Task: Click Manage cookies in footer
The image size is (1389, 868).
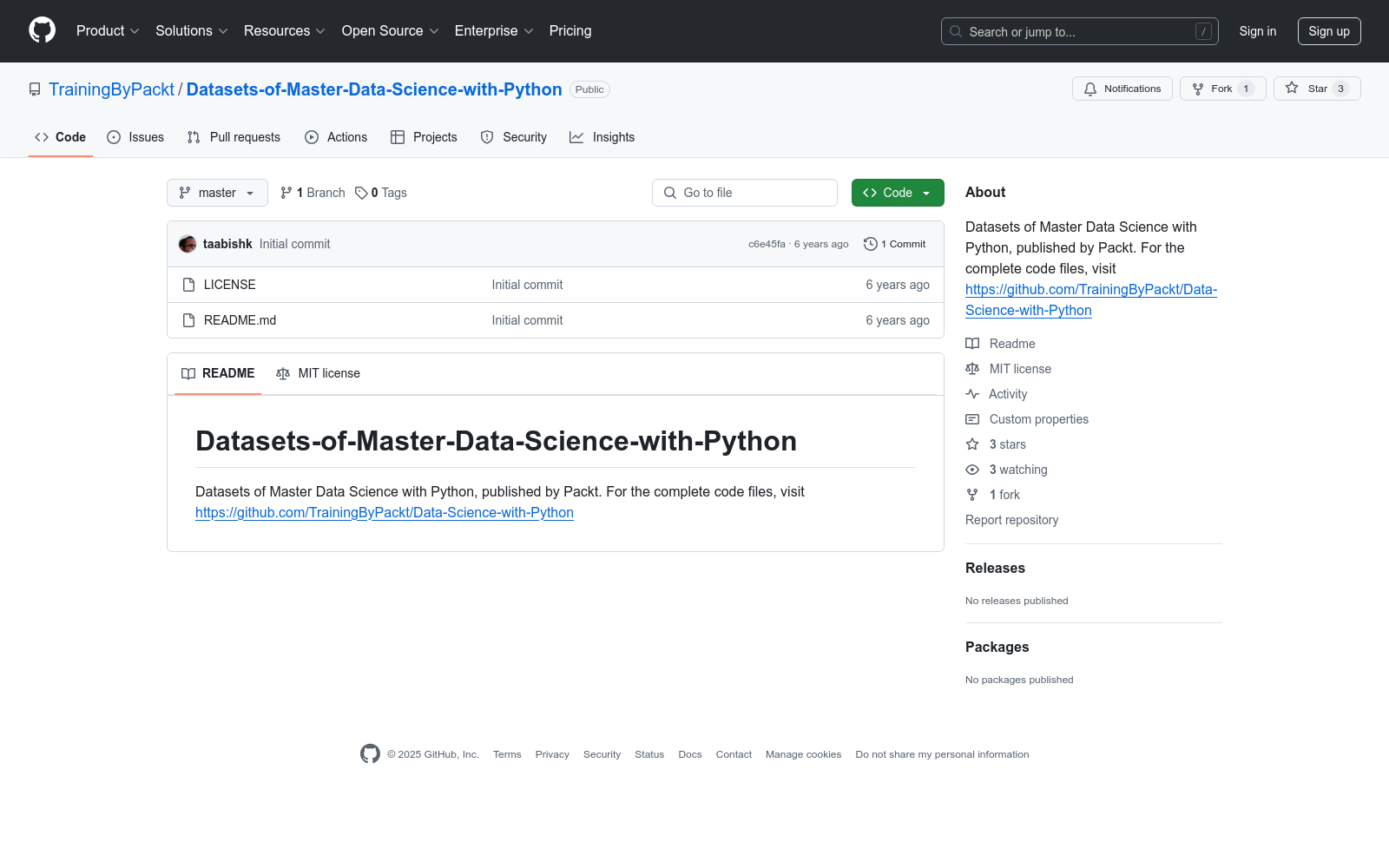Action: pos(804,754)
